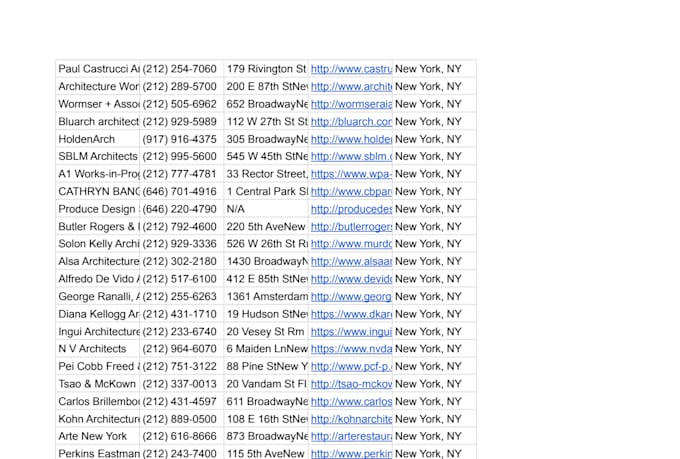Screen dimensions: 680x459
Task: Click the Solon Kelly Archi cell
Action: click(98, 244)
